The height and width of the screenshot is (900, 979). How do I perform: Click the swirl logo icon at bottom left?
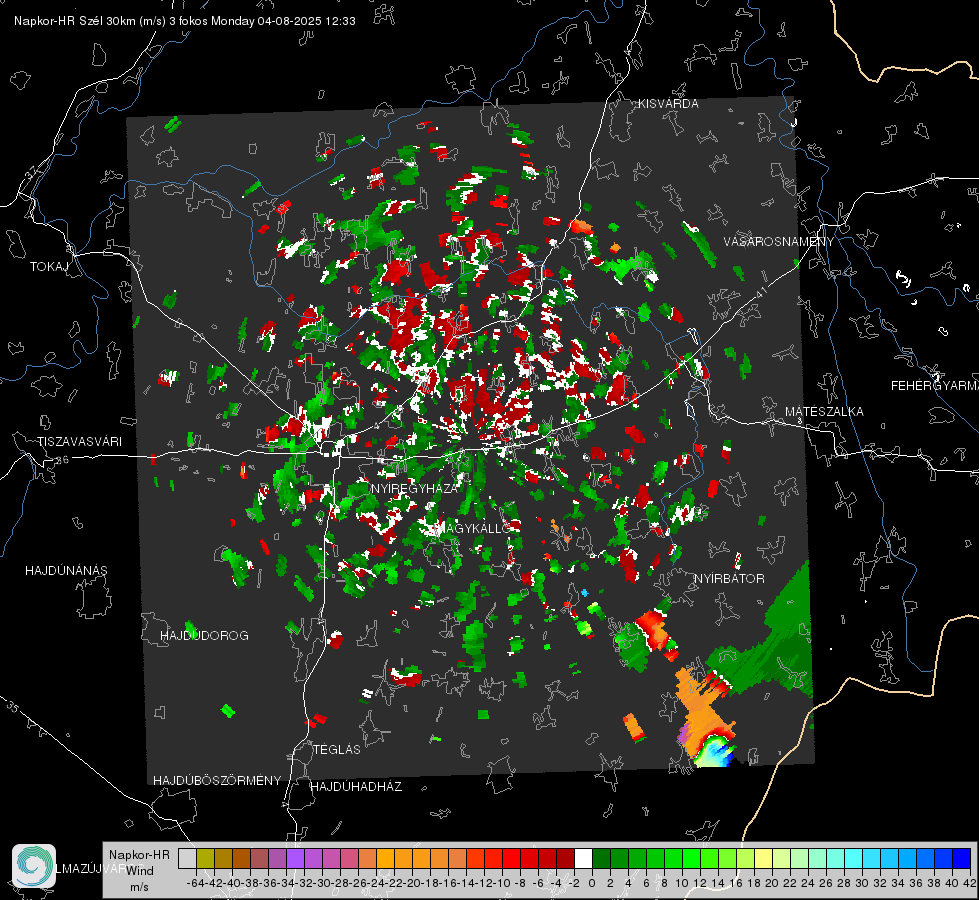point(34,866)
